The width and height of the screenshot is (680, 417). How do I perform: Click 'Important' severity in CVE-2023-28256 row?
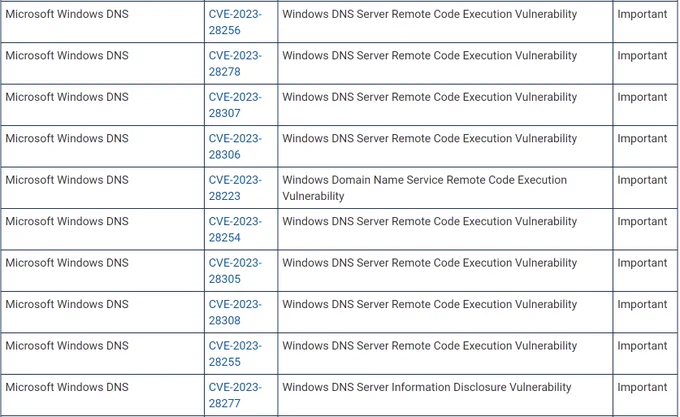click(642, 14)
